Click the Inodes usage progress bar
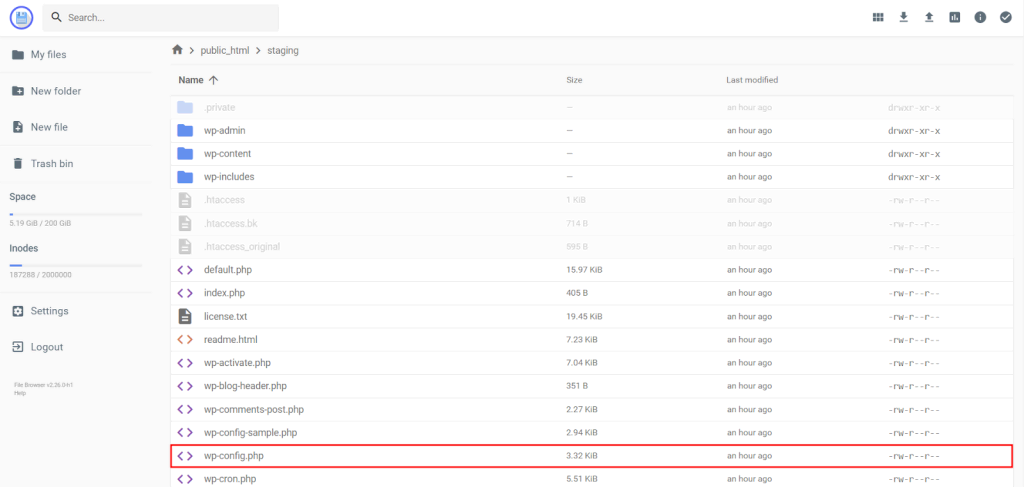Image resolution: width=1024 pixels, height=487 pixels. click(76, 266)
